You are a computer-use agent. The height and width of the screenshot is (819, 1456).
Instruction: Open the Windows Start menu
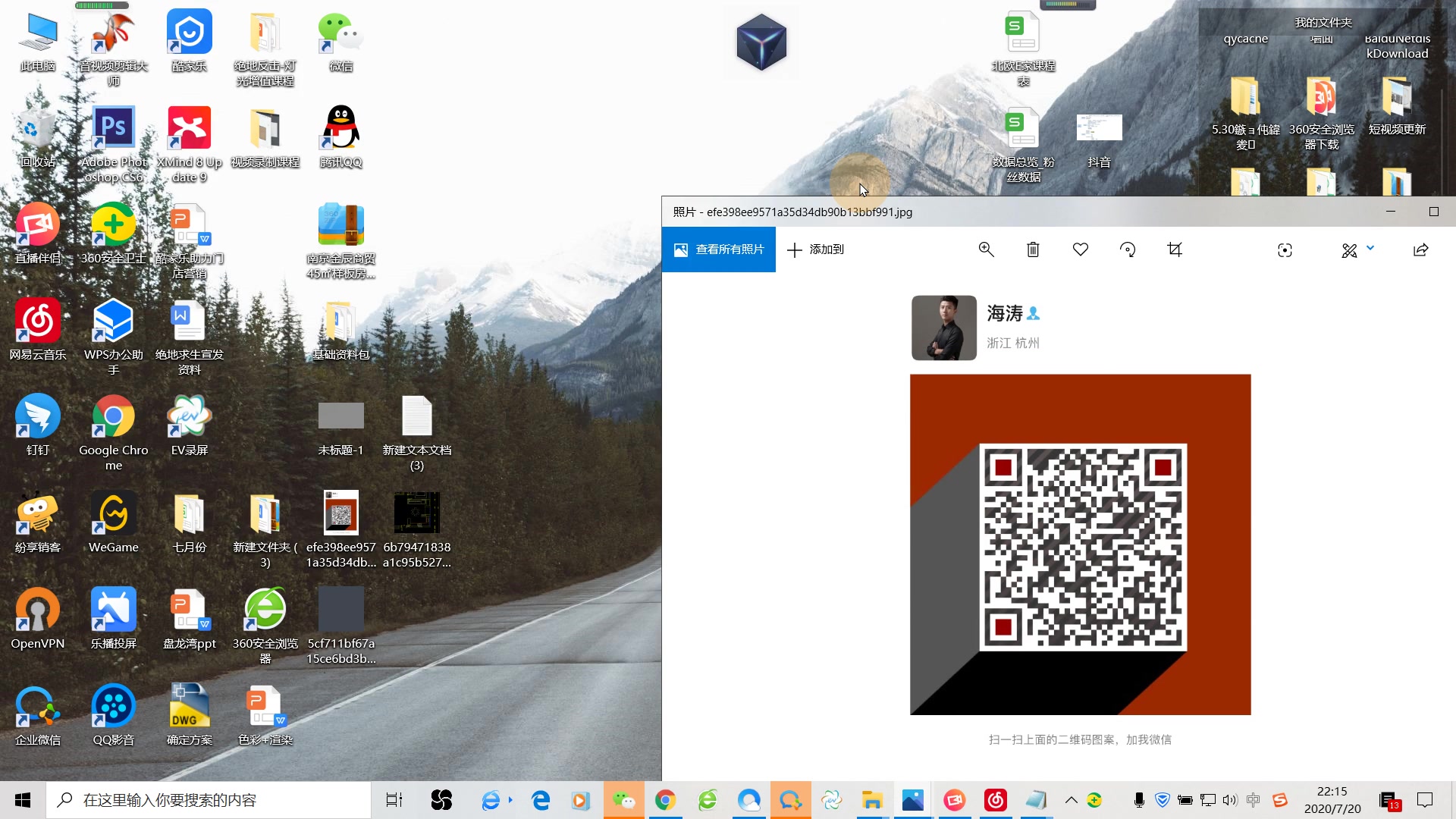pos(23,800)
